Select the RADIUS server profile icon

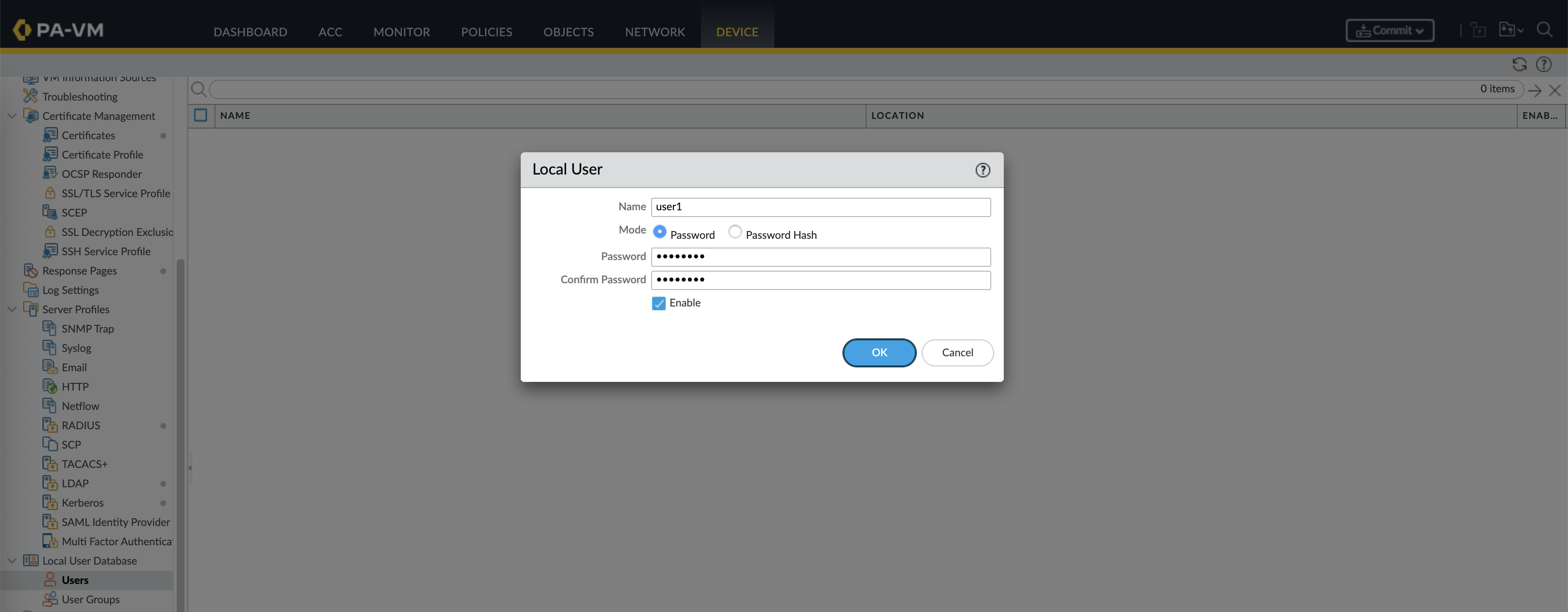(x=50, y=425)
